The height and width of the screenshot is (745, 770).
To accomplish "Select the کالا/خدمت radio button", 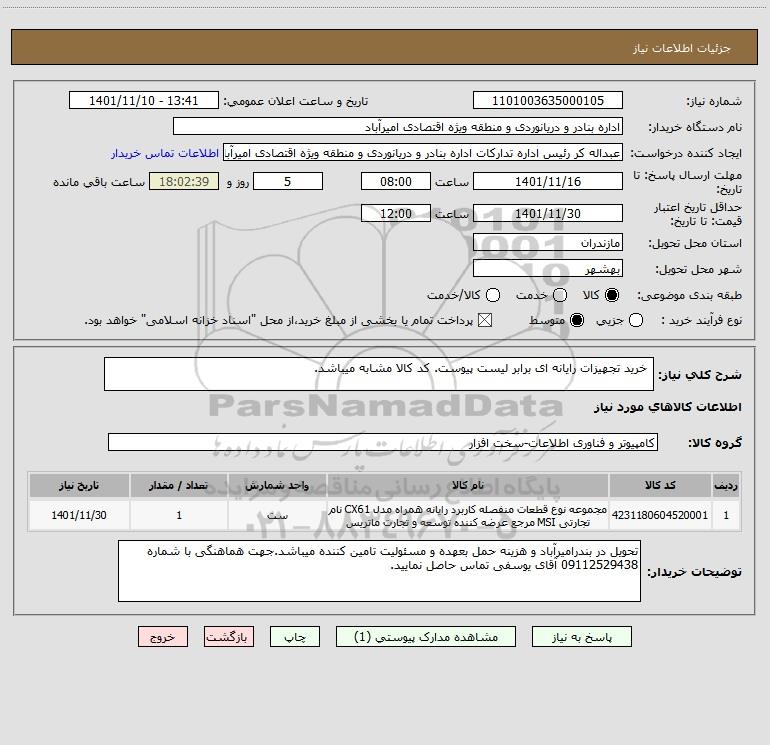I will coord(493,295).
